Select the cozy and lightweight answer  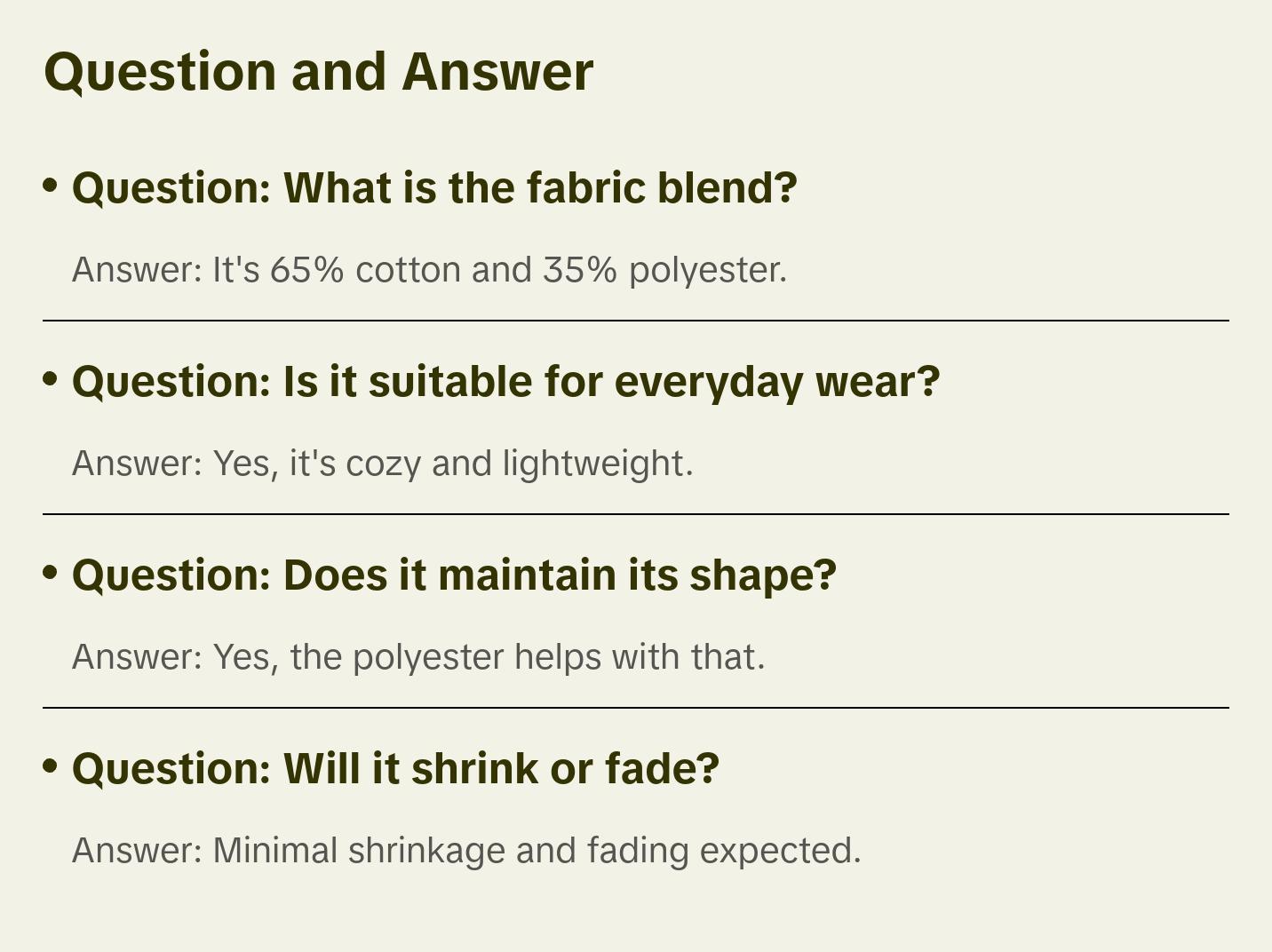point(382,464)
